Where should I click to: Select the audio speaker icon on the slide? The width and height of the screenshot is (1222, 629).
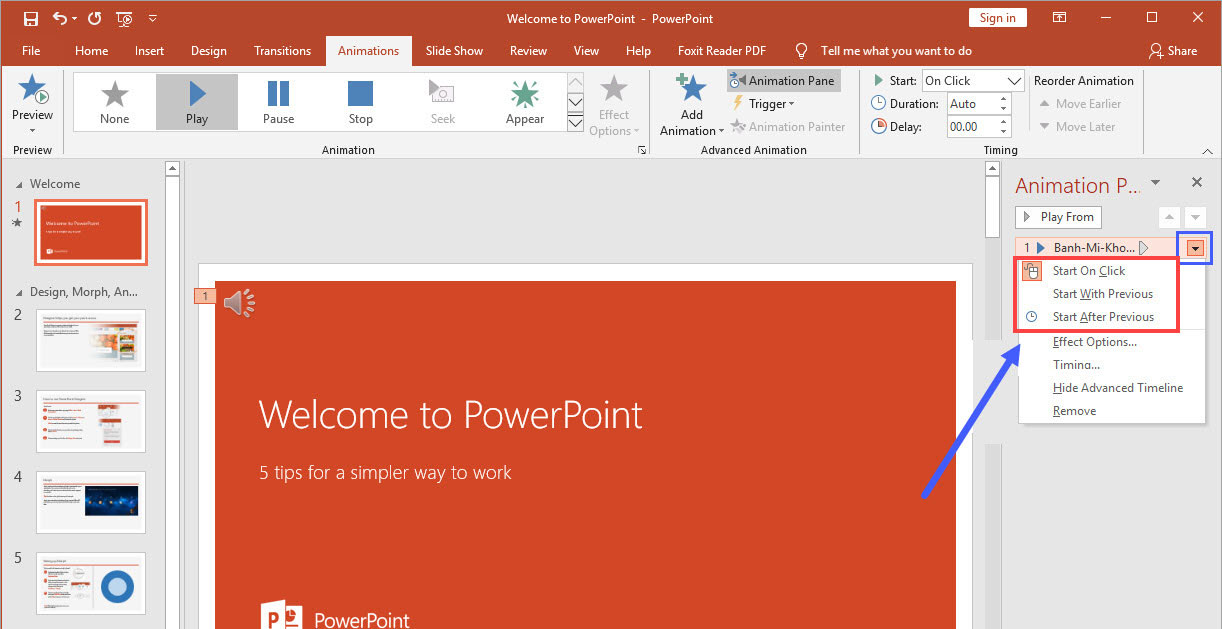(239, 302)
